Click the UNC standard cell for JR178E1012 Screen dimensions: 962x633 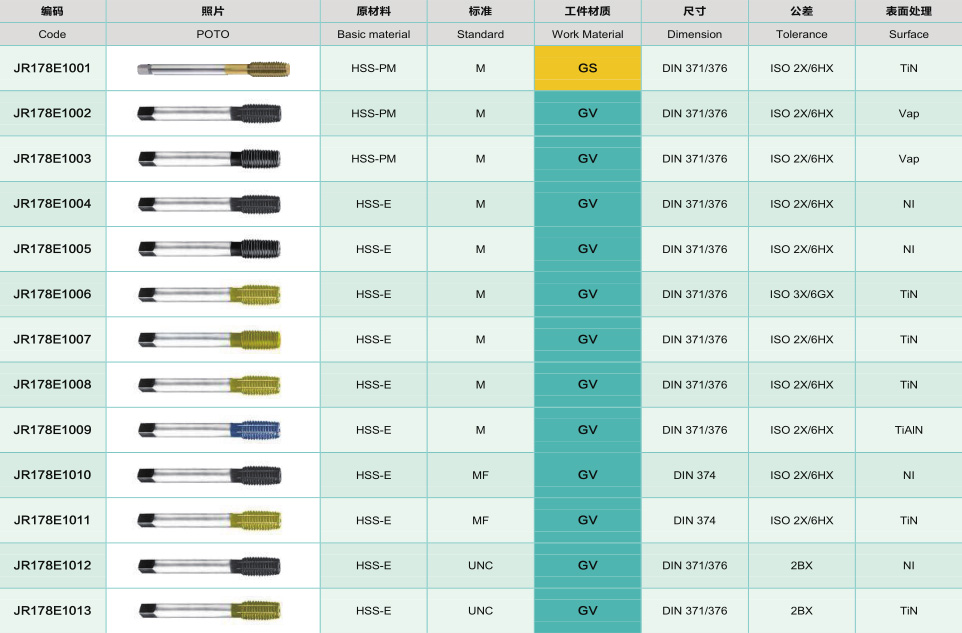(480, 565)
